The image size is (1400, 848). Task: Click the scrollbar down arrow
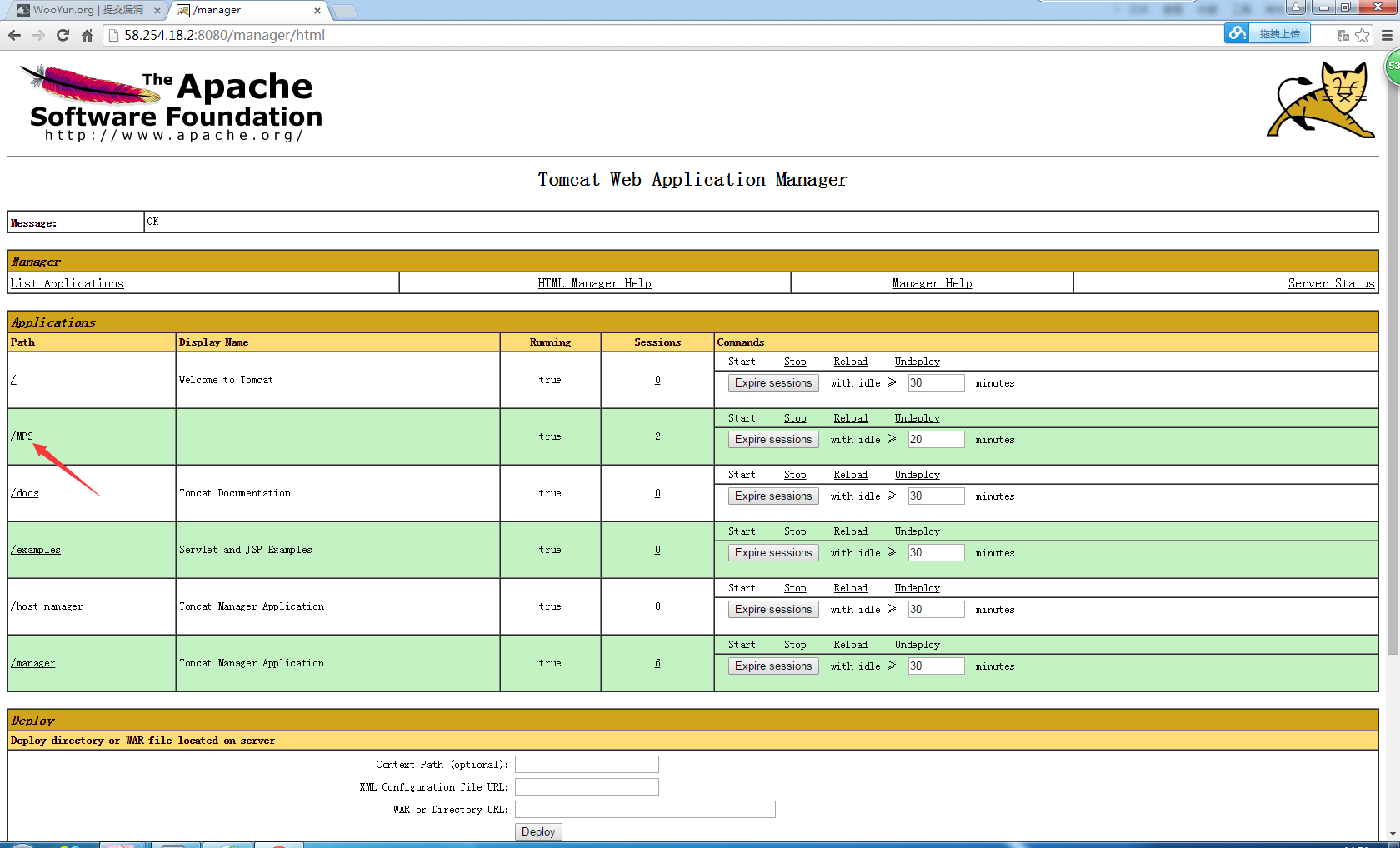click(x=1392, y=834)
